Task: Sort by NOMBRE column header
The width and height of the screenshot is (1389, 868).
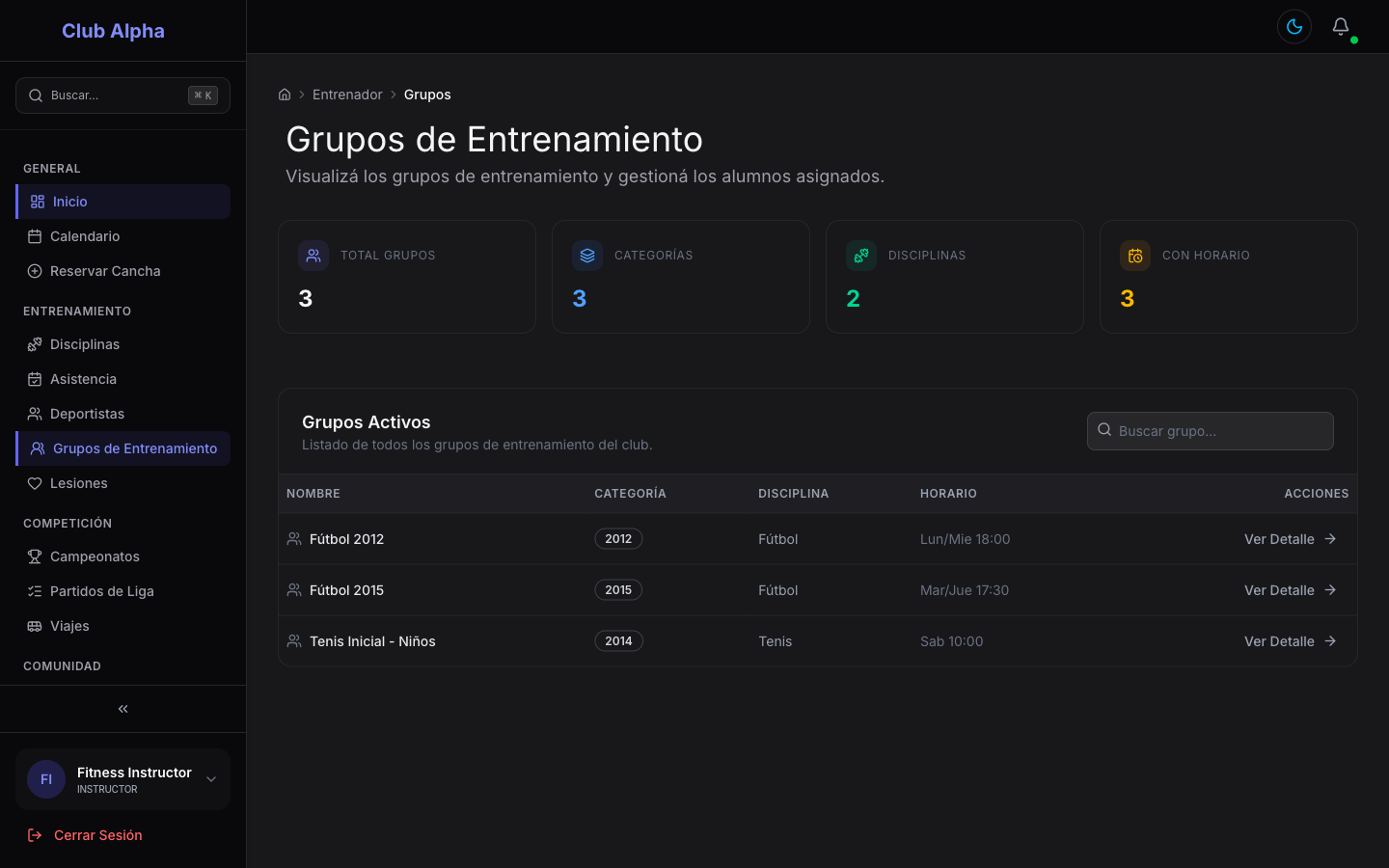Action: point(313,494)
